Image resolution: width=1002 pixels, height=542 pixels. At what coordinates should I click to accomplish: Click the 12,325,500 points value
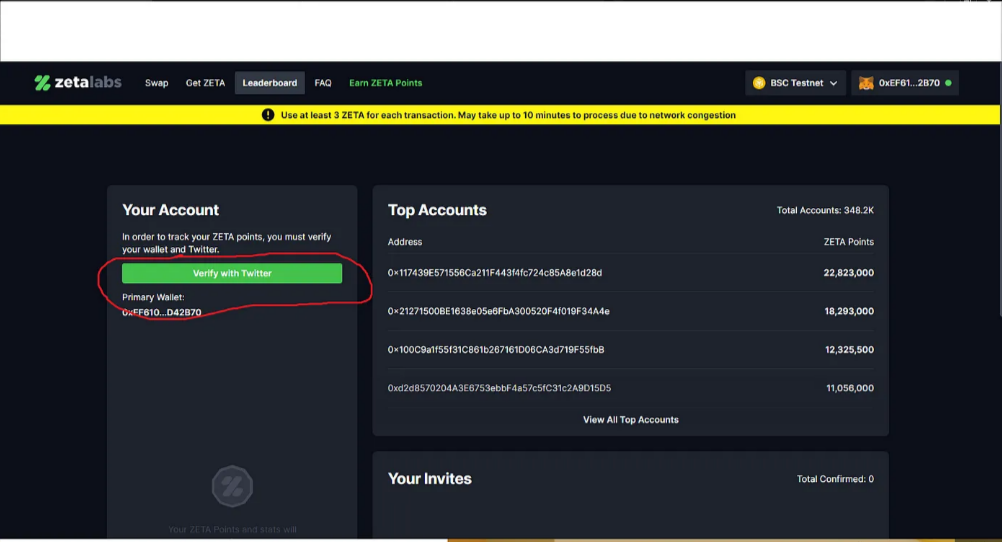[x=849, y=350]
